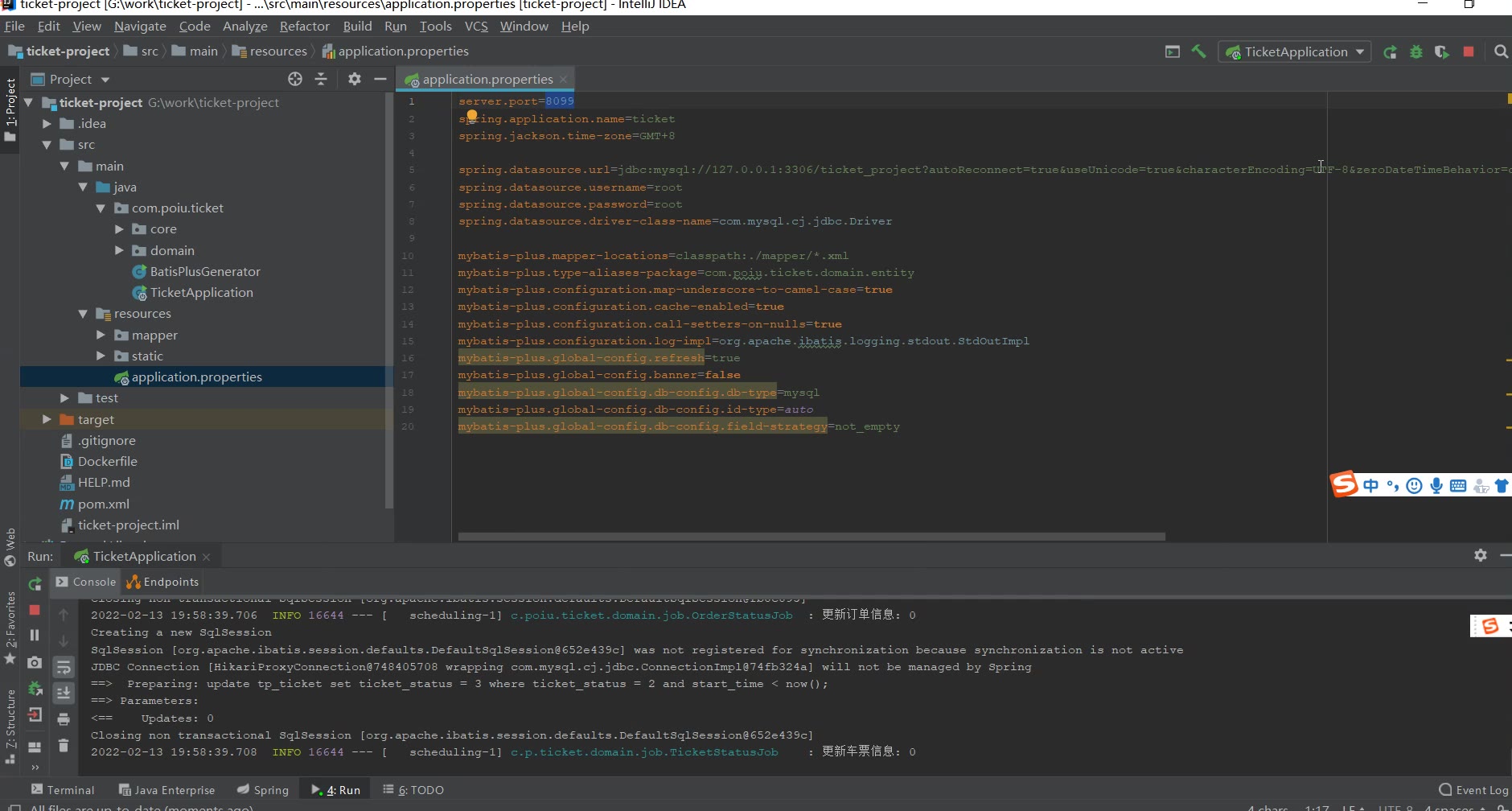Rerun TicketApplication from the Run panel
The height and width of the screenshot is (811, 1512).
[x=35, y=584]
